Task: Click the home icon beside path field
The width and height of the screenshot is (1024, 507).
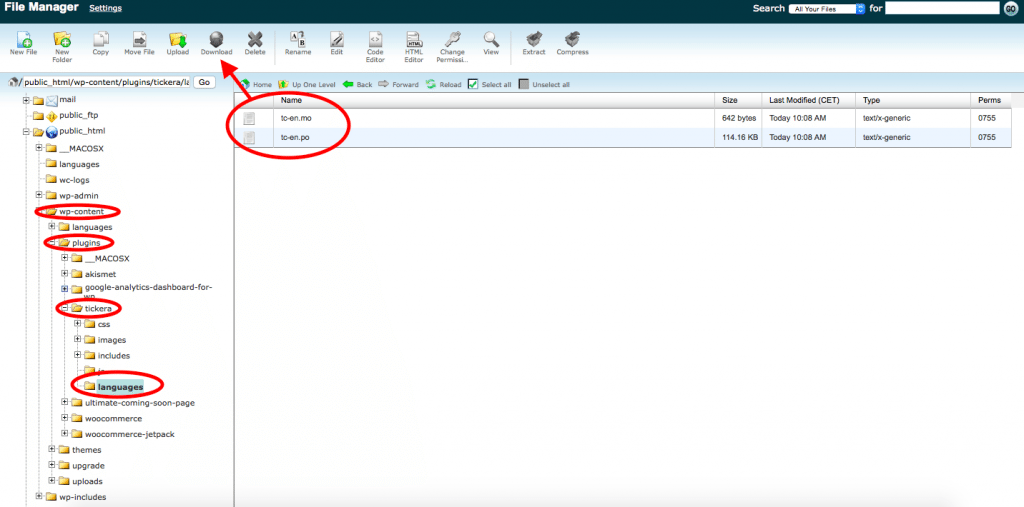Action: coord(13,82)
